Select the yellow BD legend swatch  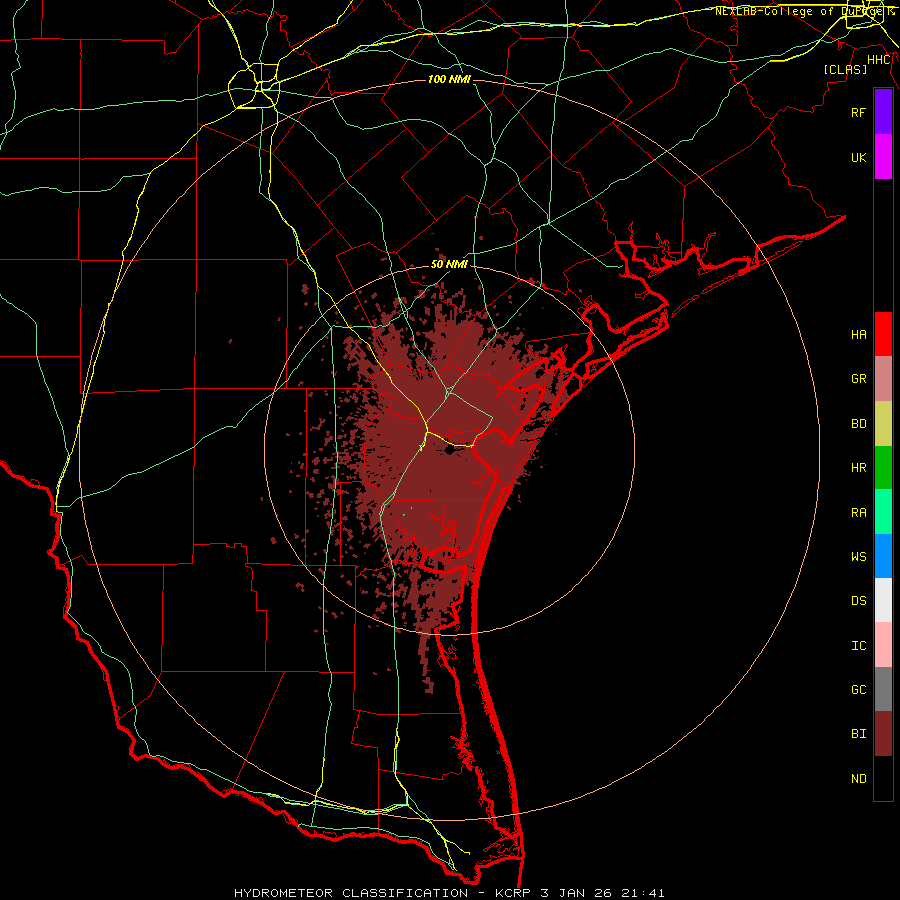click(x=883, y=423)
